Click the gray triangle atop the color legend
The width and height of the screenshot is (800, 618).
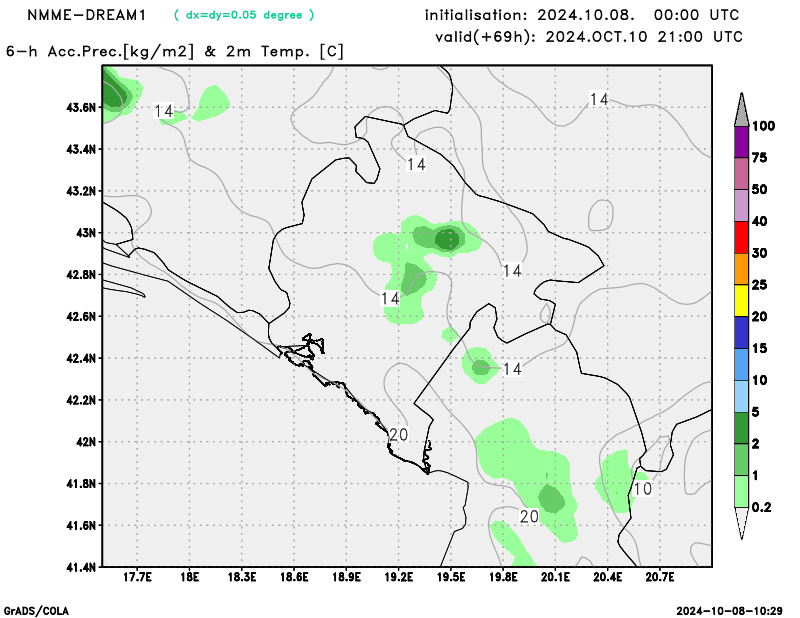point(741,110)
